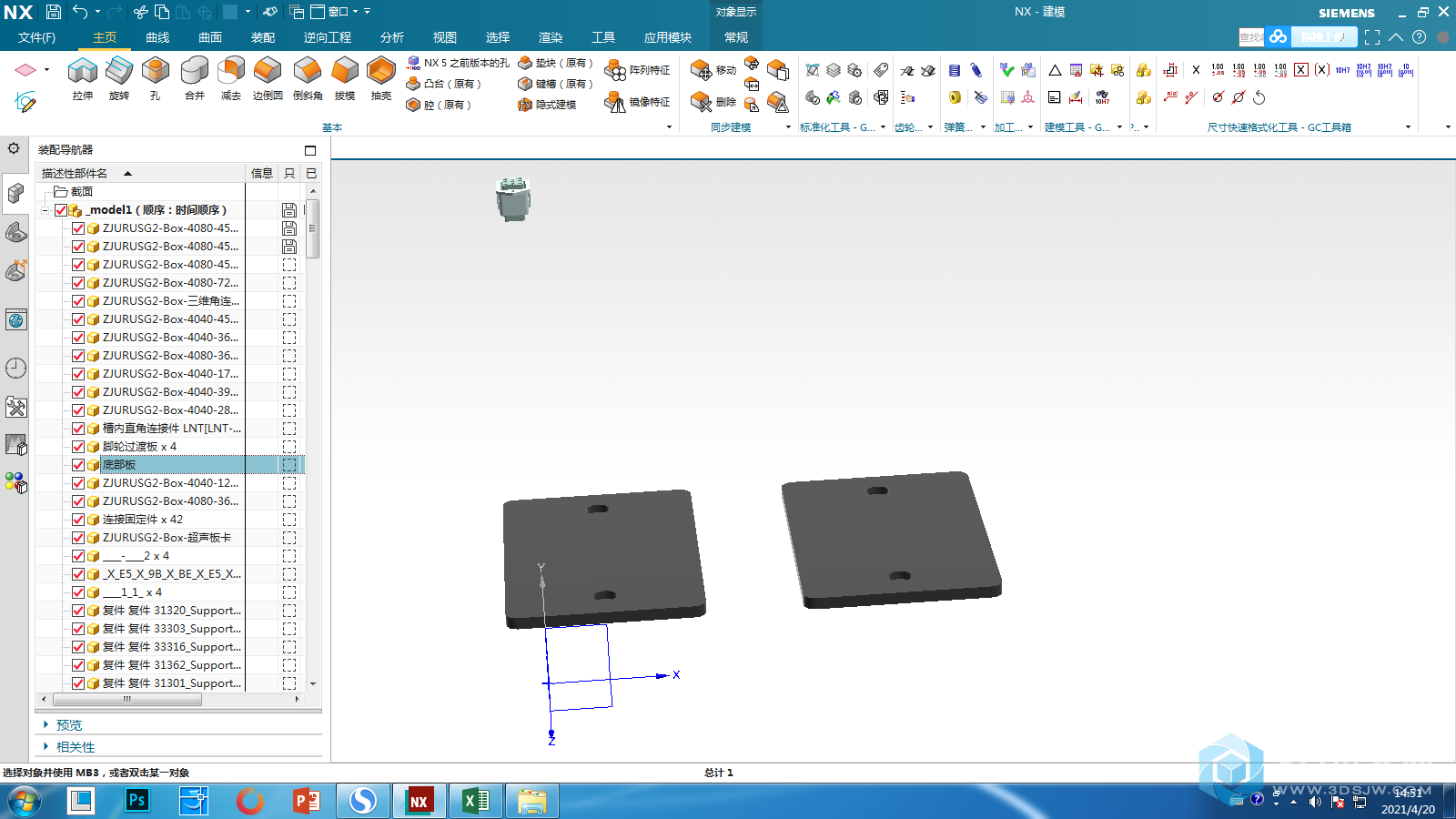Uncheck the _model1 assembly checkbox

[x=61, y=210]
